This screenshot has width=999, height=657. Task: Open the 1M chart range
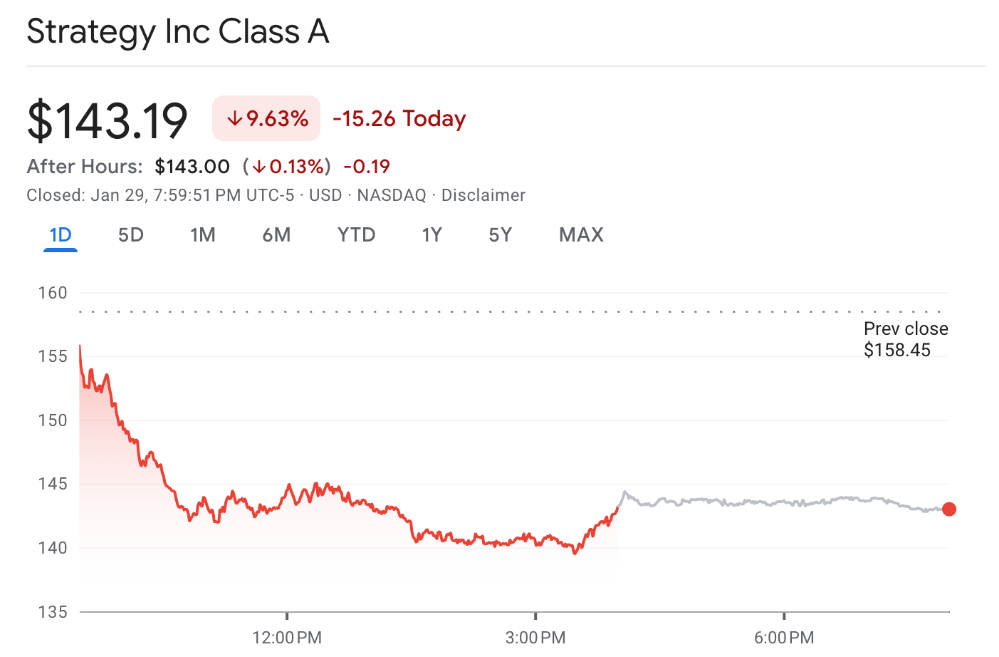click(x=203, y=235)
